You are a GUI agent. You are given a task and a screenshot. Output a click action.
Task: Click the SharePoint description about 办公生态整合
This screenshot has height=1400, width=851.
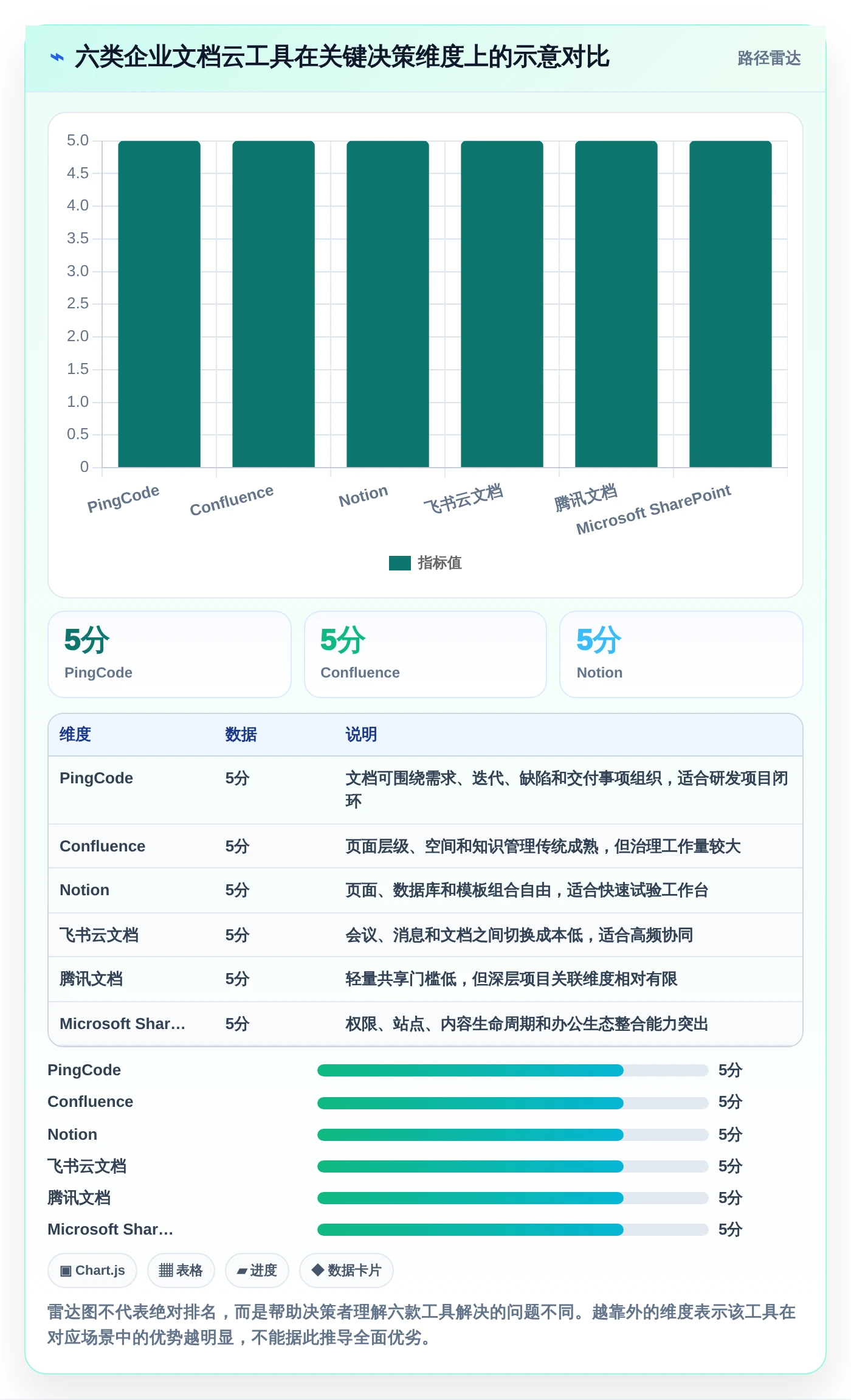[x=527, y=1024]
